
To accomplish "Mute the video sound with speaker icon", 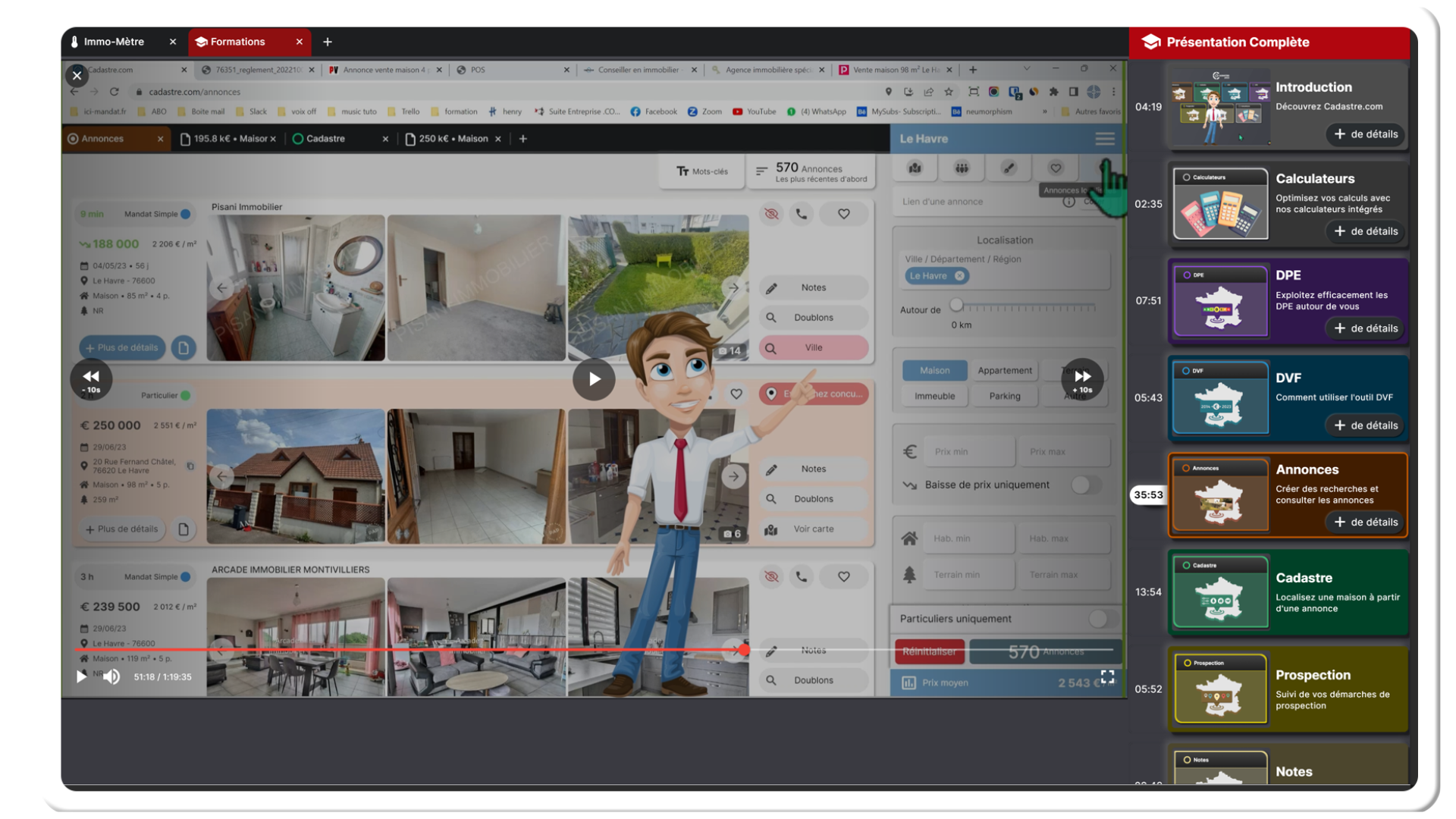I will (x=111, y=676).
